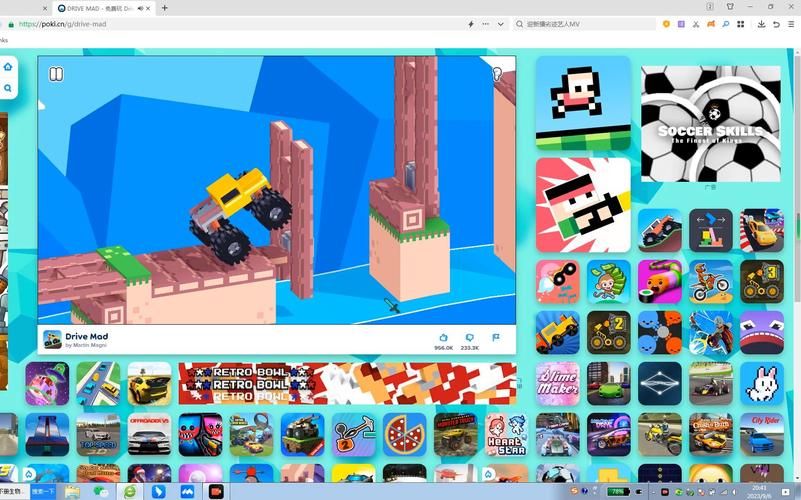Open the scissors screenshot tool
Screen dimensions: 801x500
click(696, 24)
